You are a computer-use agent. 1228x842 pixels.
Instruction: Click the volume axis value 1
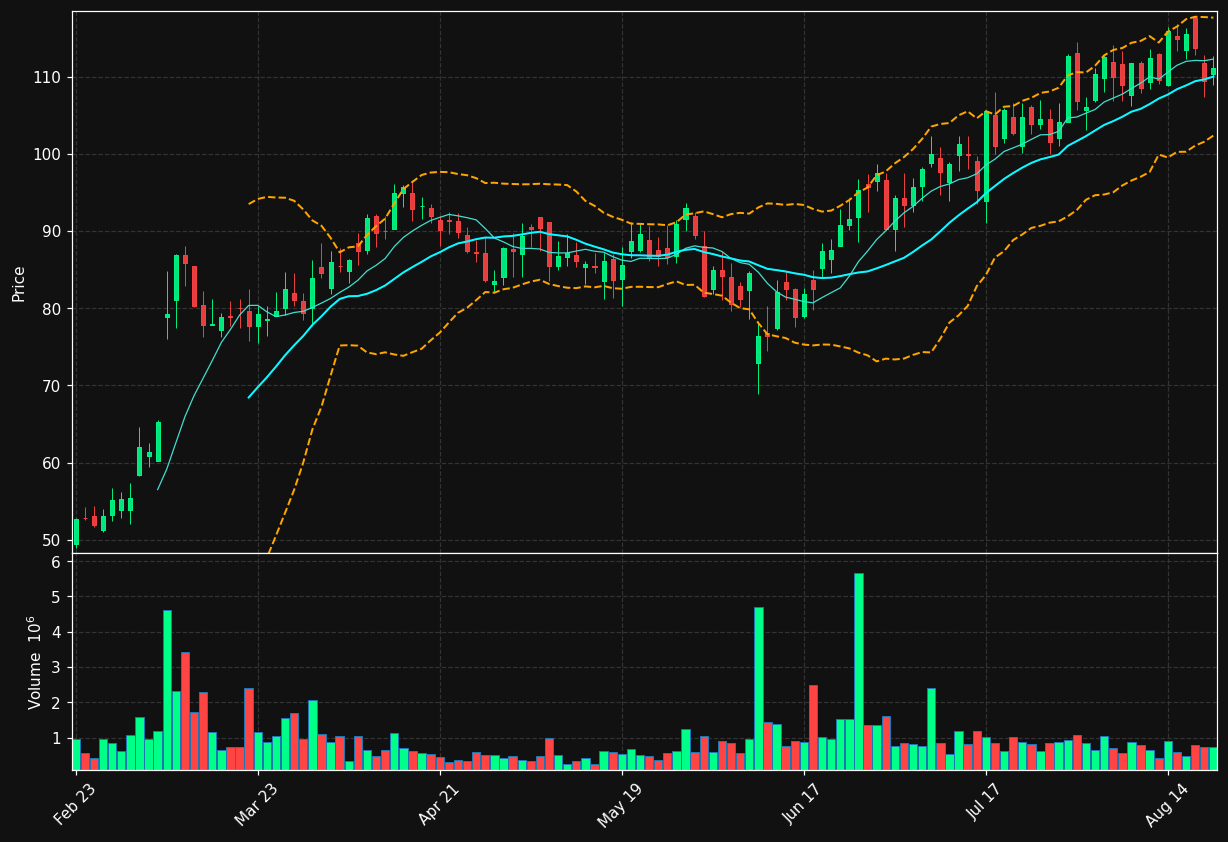click(57, 738)
